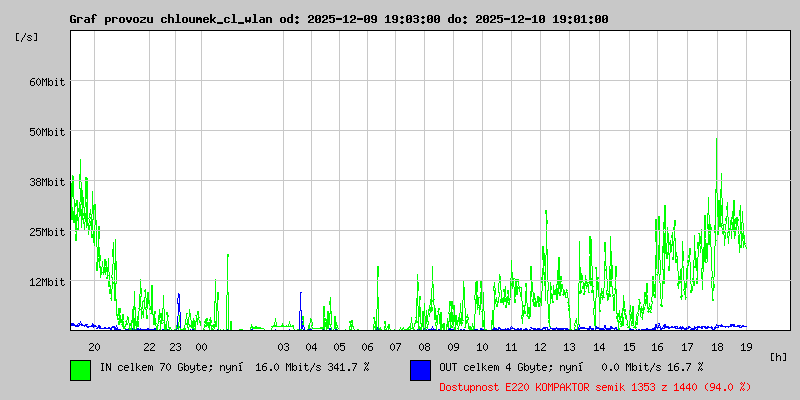Click the [/s] unit label on y-axis
Image resolution: width=800 pixels, height=400 pixels.
pyautogui.click(x=27, y=37)
